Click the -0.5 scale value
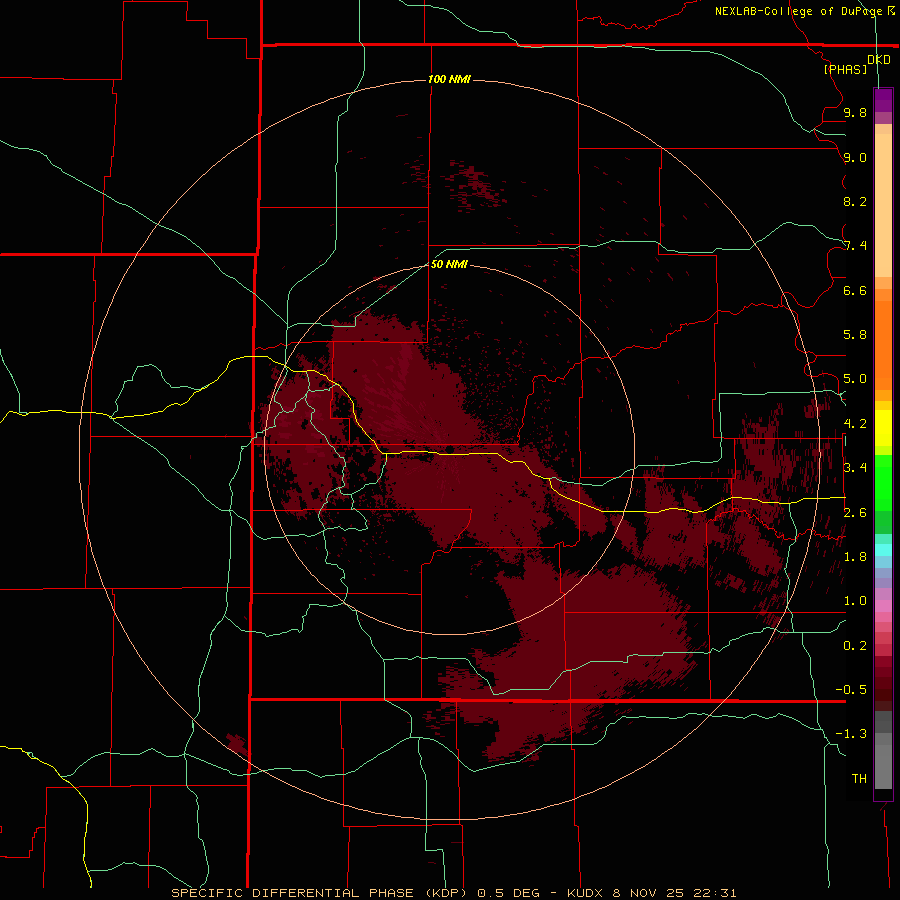Image resolution: width=900 pixels, height=900 pixels. 851,690
